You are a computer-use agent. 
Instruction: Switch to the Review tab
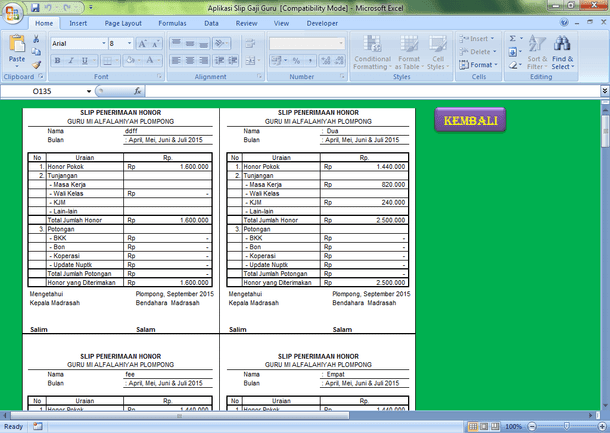point(246,23)
